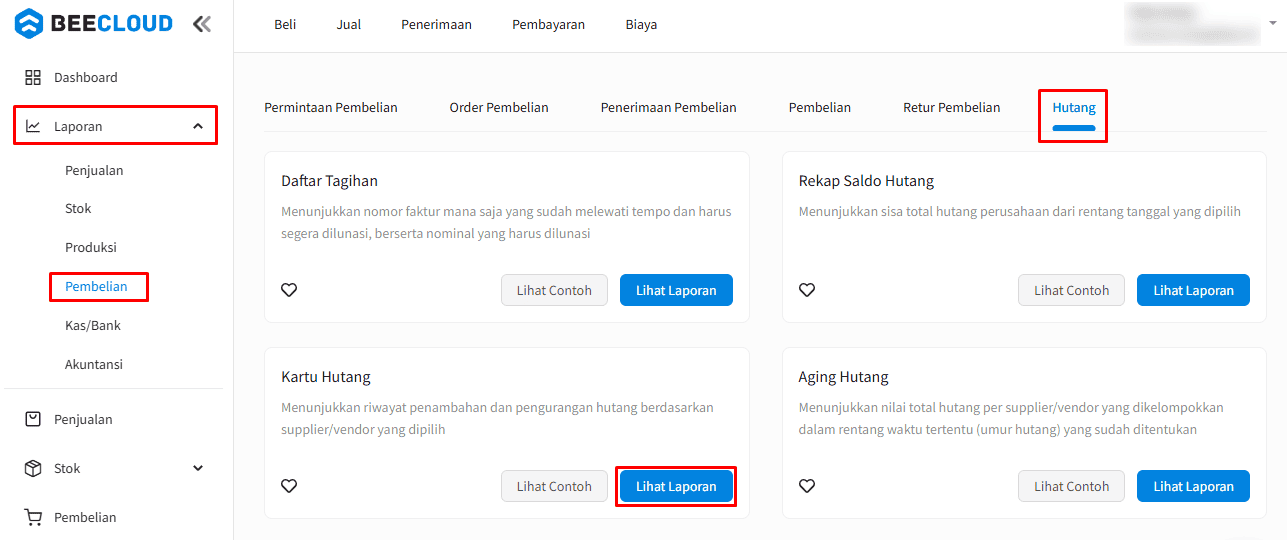The image size is (1287, 540).
Task: Open Dashboard via its grid icon
Action: point(33,77)
